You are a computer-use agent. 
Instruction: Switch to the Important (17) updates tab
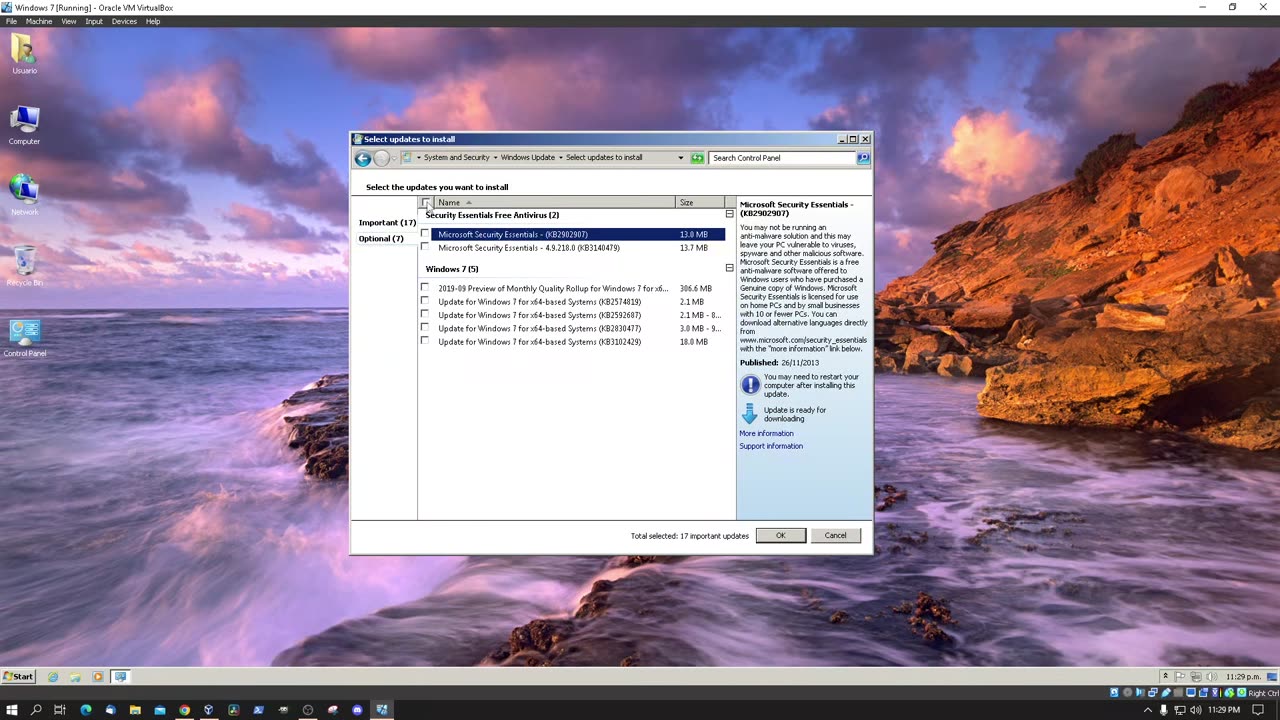tap(387, 222)
